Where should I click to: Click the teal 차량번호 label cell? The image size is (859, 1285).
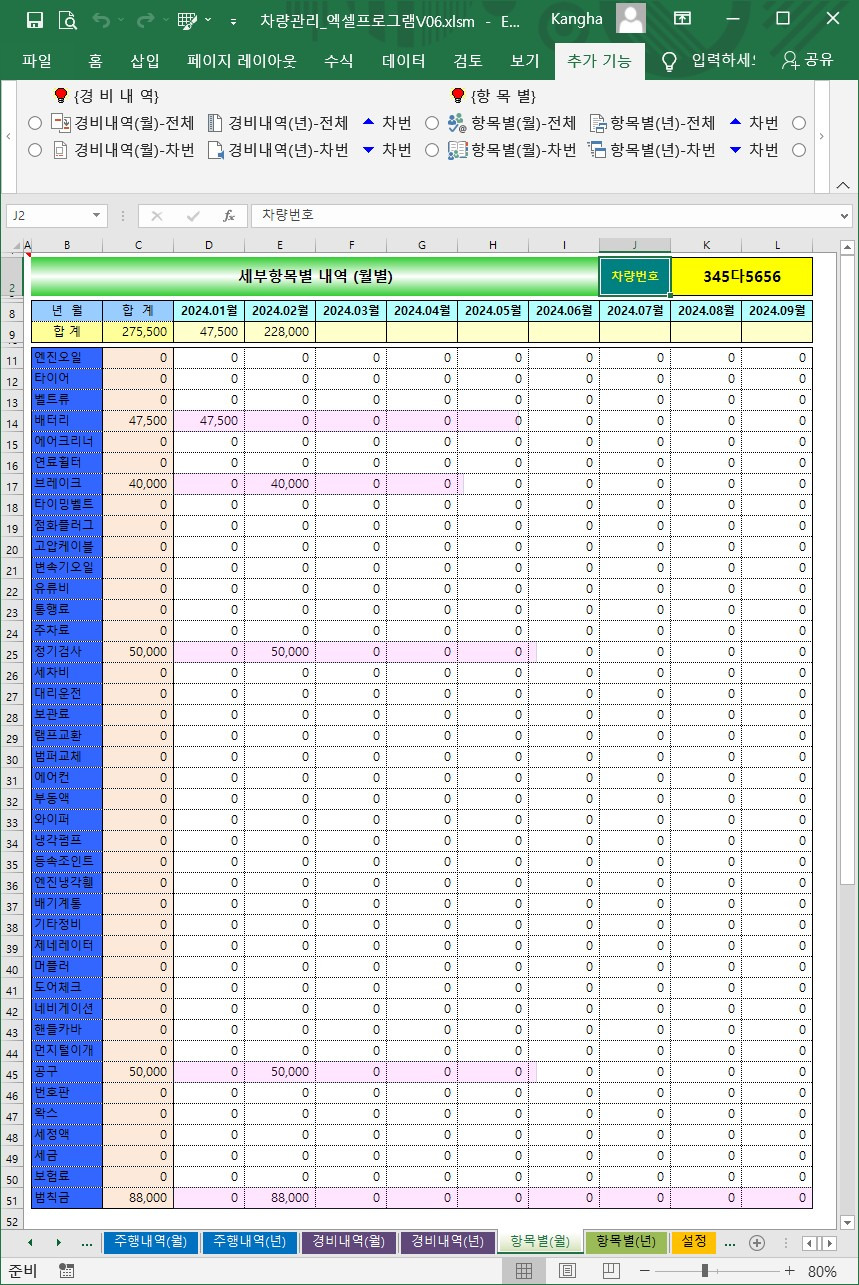click(635, 276)
